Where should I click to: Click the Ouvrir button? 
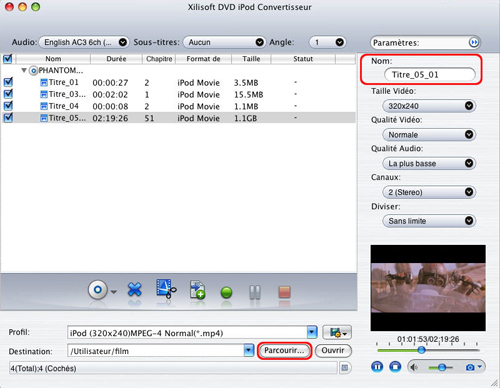333,350
